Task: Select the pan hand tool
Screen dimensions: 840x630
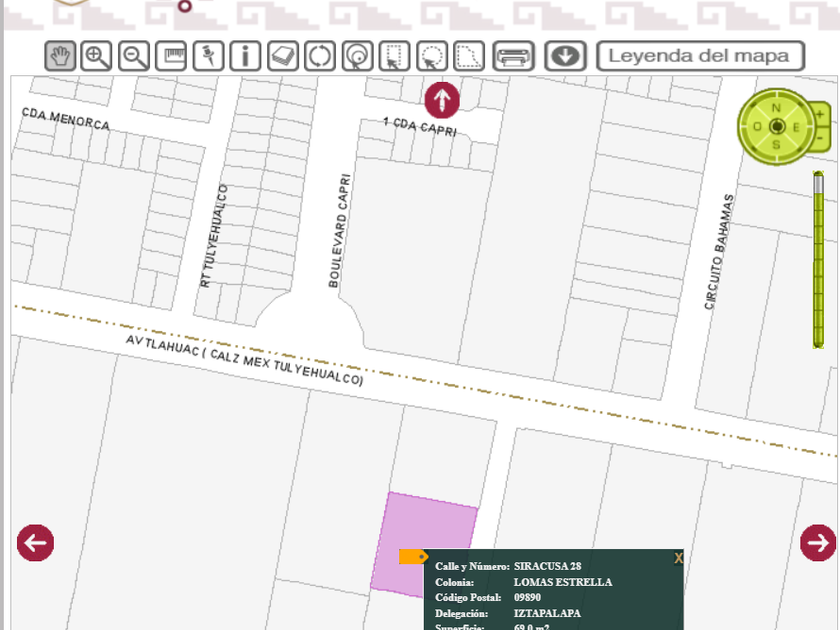Action: coord(61,56)
